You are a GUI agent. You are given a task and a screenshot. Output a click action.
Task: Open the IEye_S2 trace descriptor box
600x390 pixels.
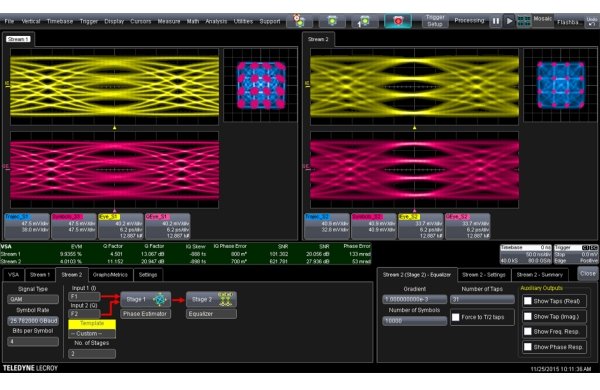click(421, 226)
